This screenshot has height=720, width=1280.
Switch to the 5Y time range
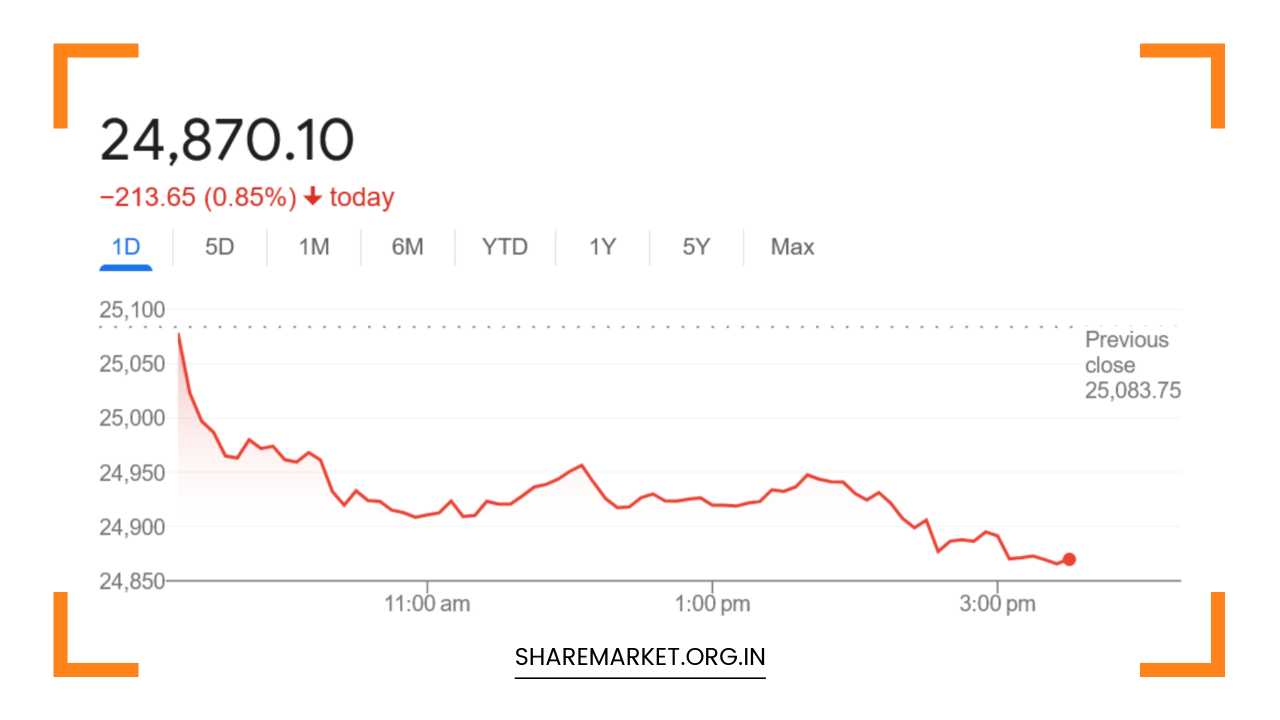pyautogui.click(x=696, y=247)
